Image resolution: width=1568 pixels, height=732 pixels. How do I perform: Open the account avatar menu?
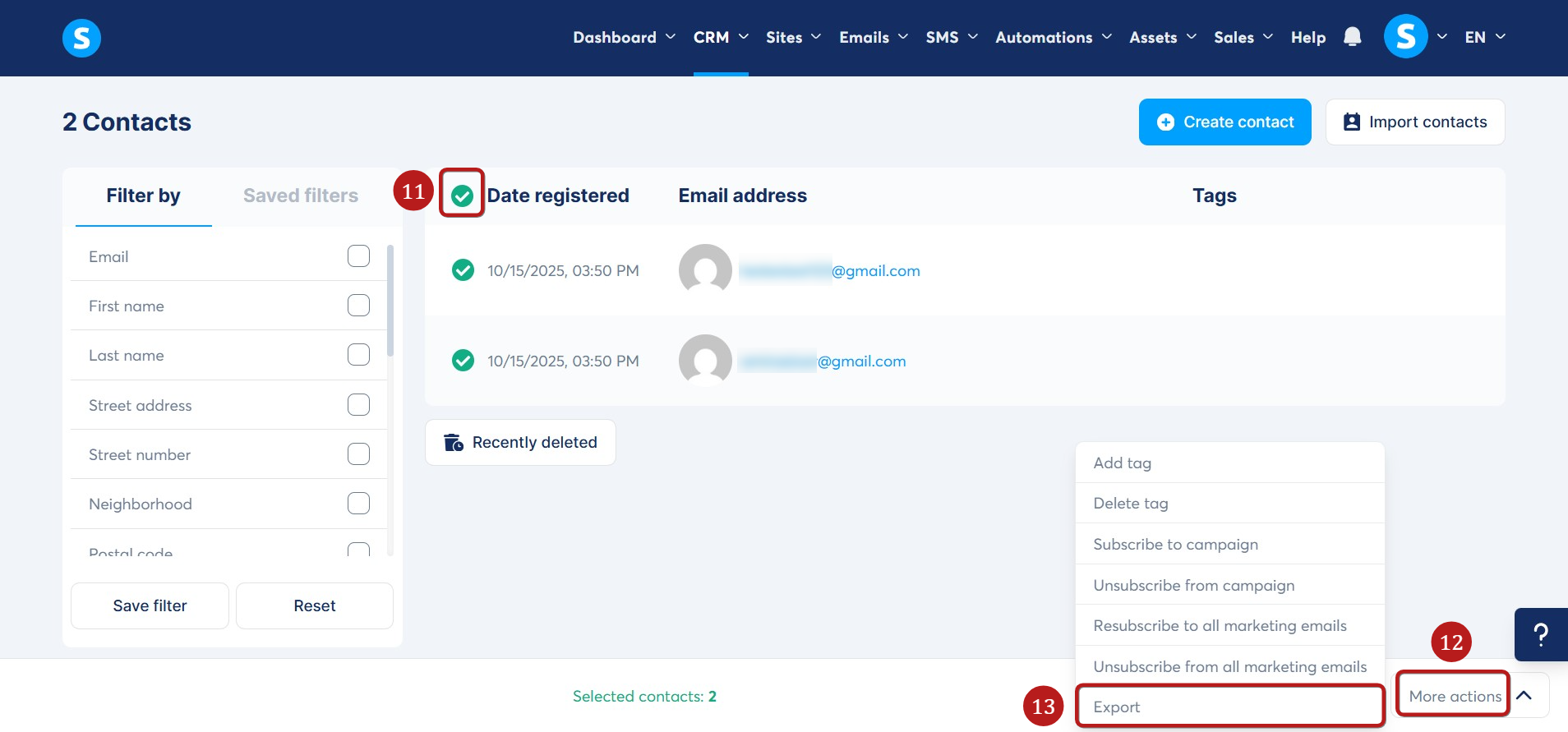1405,37
